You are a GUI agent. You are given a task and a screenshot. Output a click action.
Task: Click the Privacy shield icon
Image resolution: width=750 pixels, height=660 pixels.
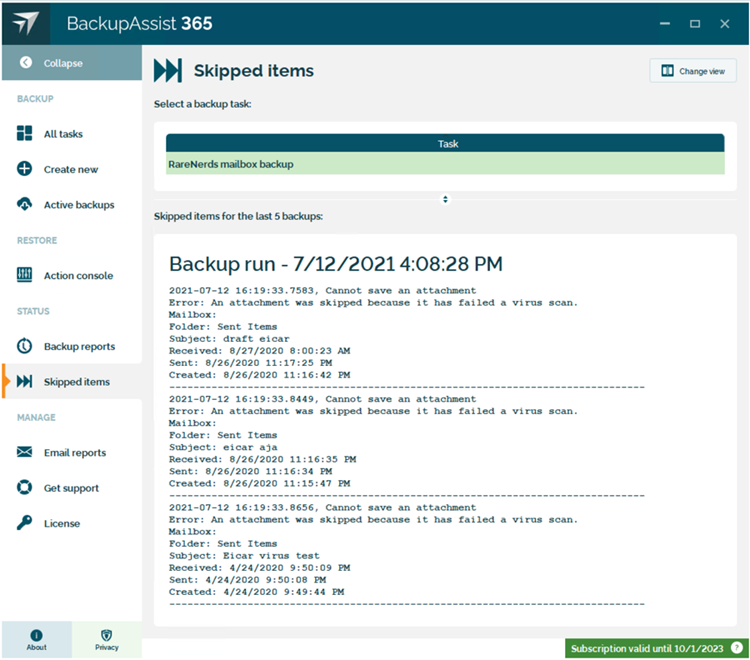(106, 635)
